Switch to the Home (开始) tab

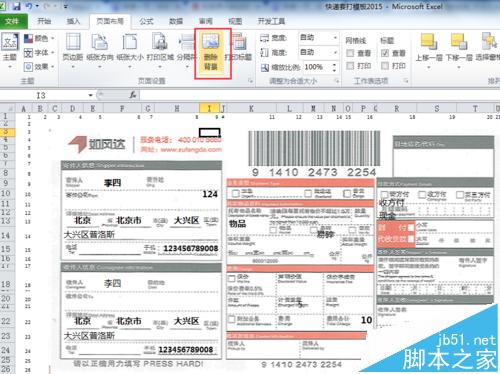(x=44, y=21)
